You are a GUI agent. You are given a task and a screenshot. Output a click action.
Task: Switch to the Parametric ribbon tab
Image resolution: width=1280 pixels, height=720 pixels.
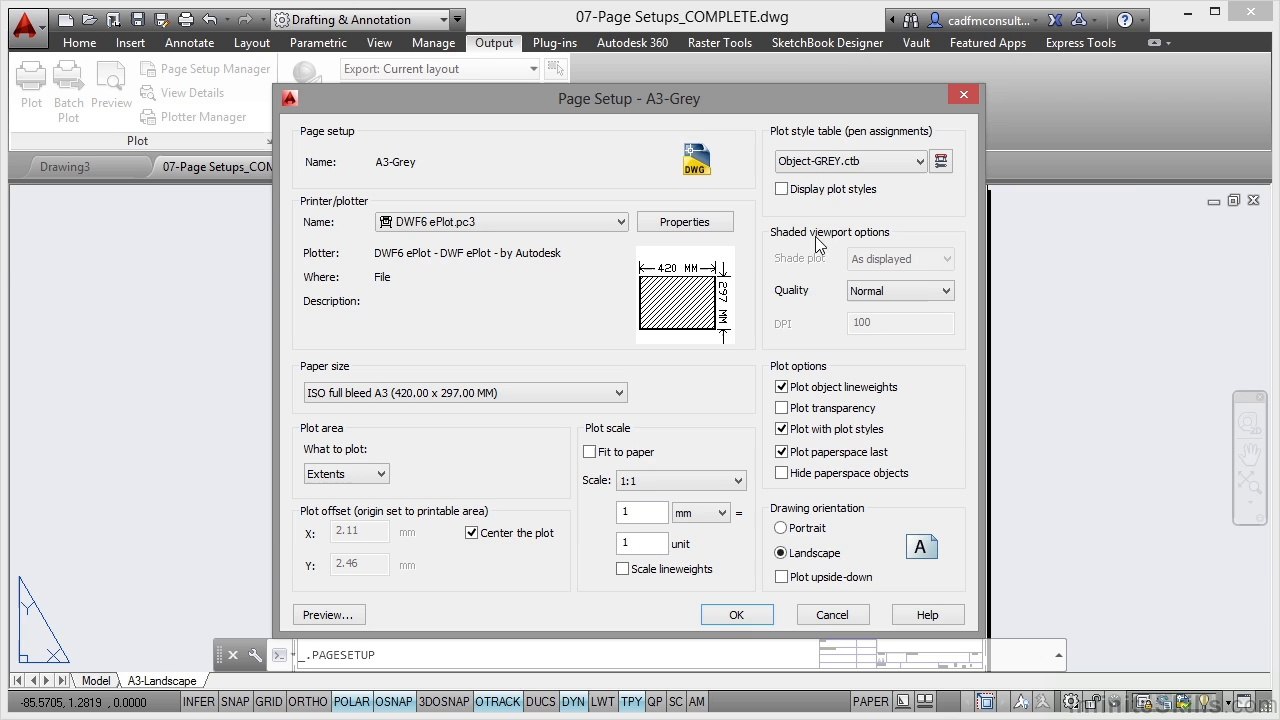[x=318, y=43]
